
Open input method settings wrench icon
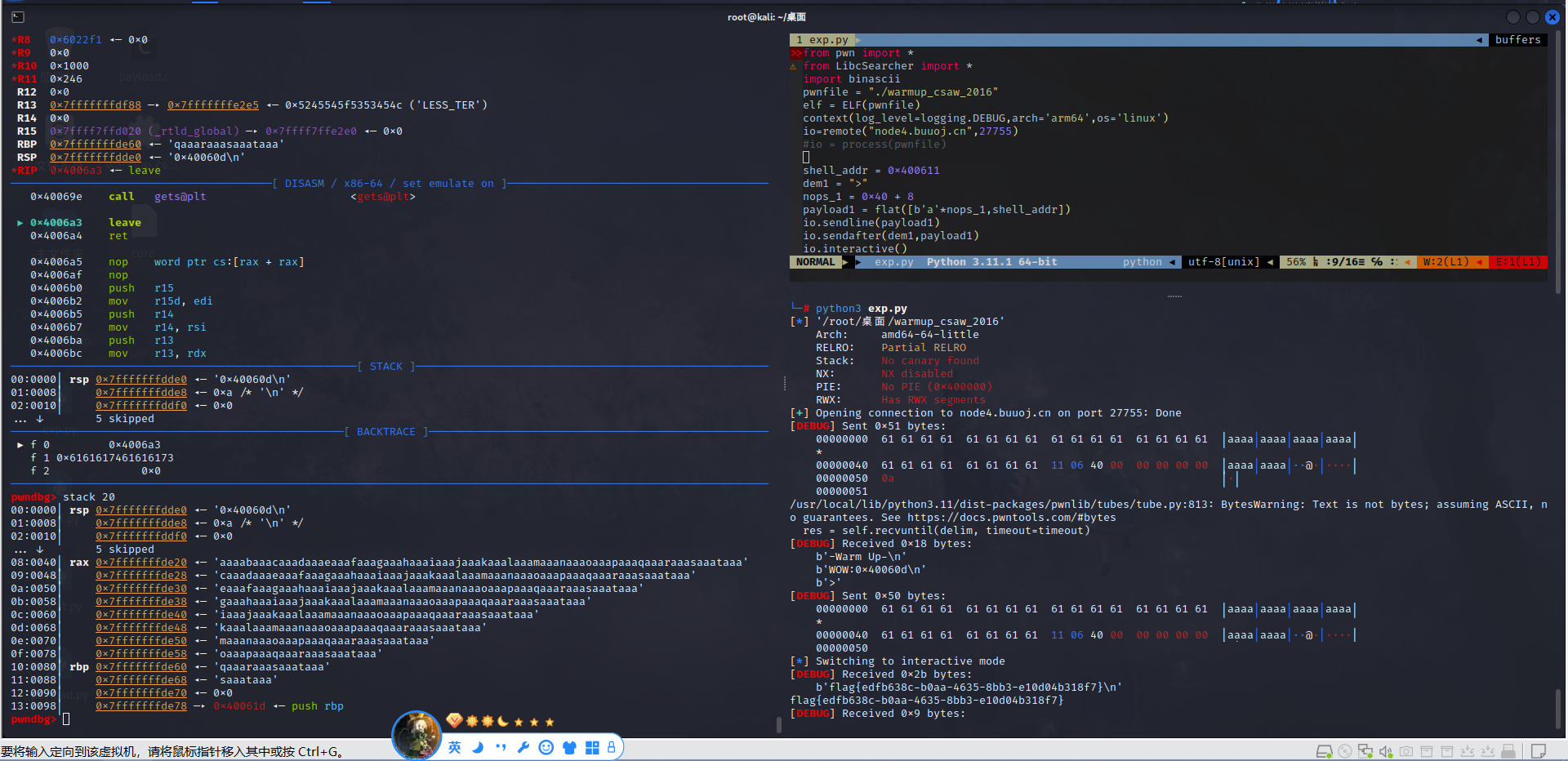point(523,747)
